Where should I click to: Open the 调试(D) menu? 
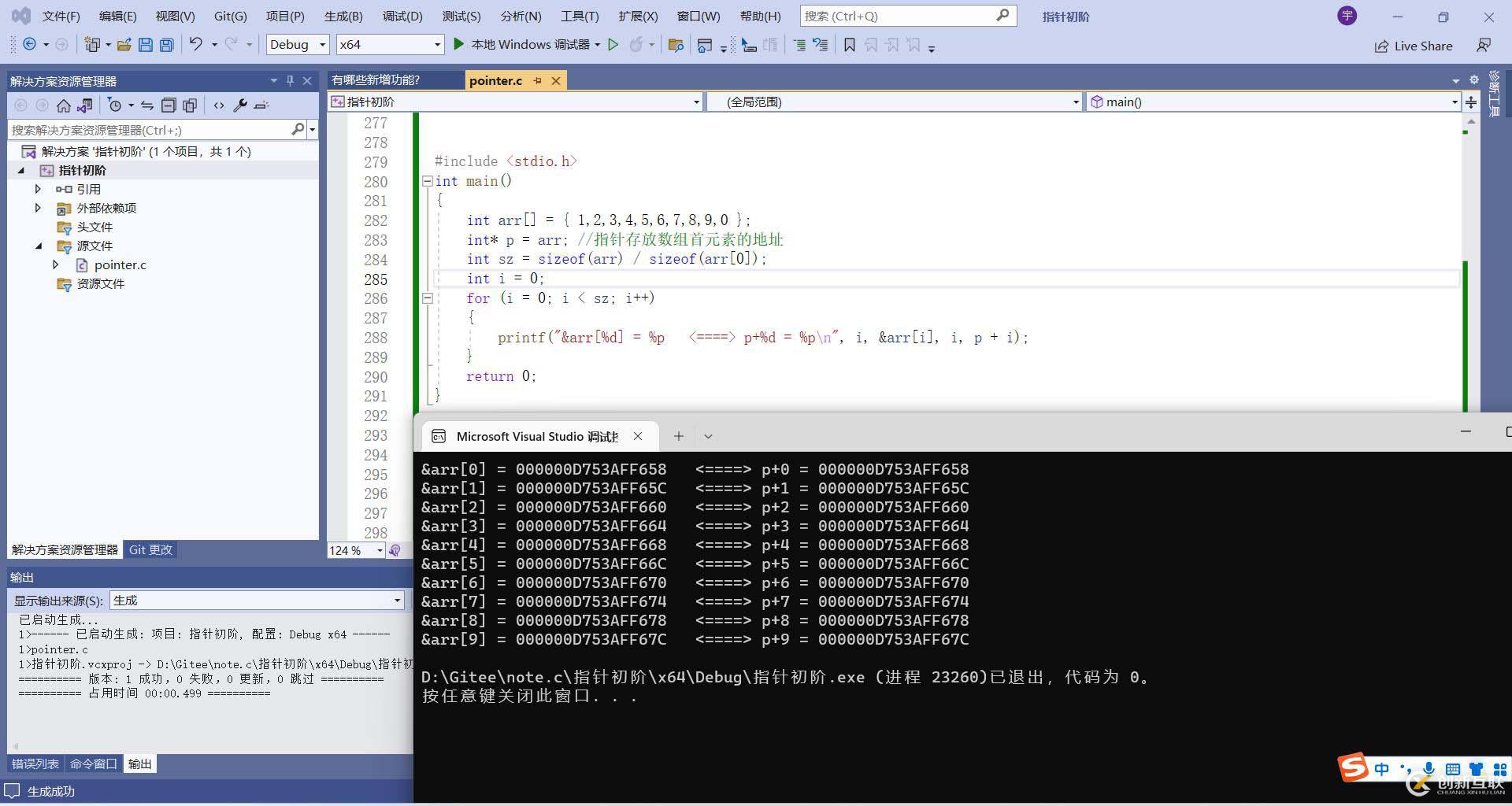click(x=402, y=16)
